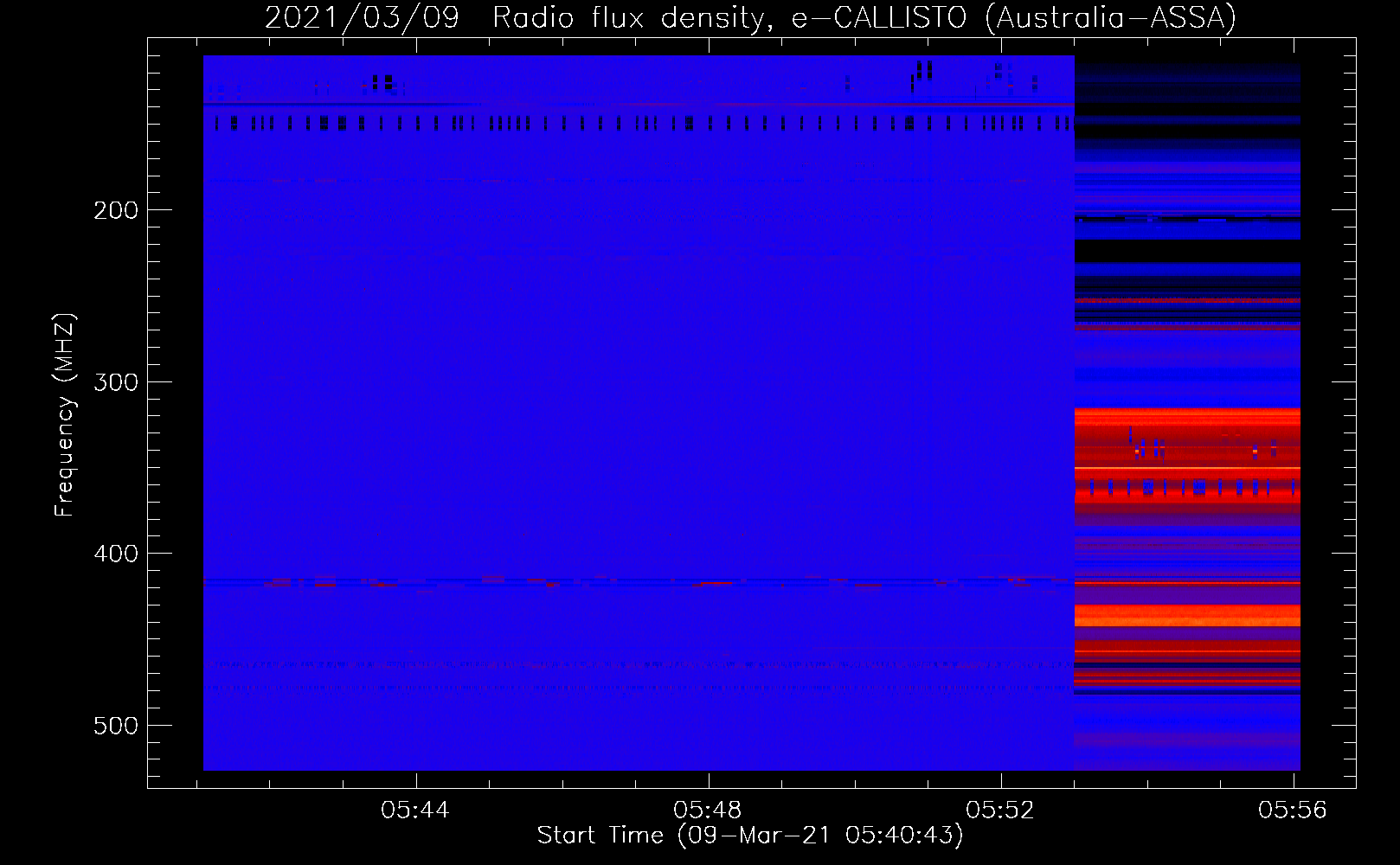Click the 'Start Time (09-Mar-21 05:40:43)' label
The width and height of the screenshot is (1400, 865).
click(750, 836)
